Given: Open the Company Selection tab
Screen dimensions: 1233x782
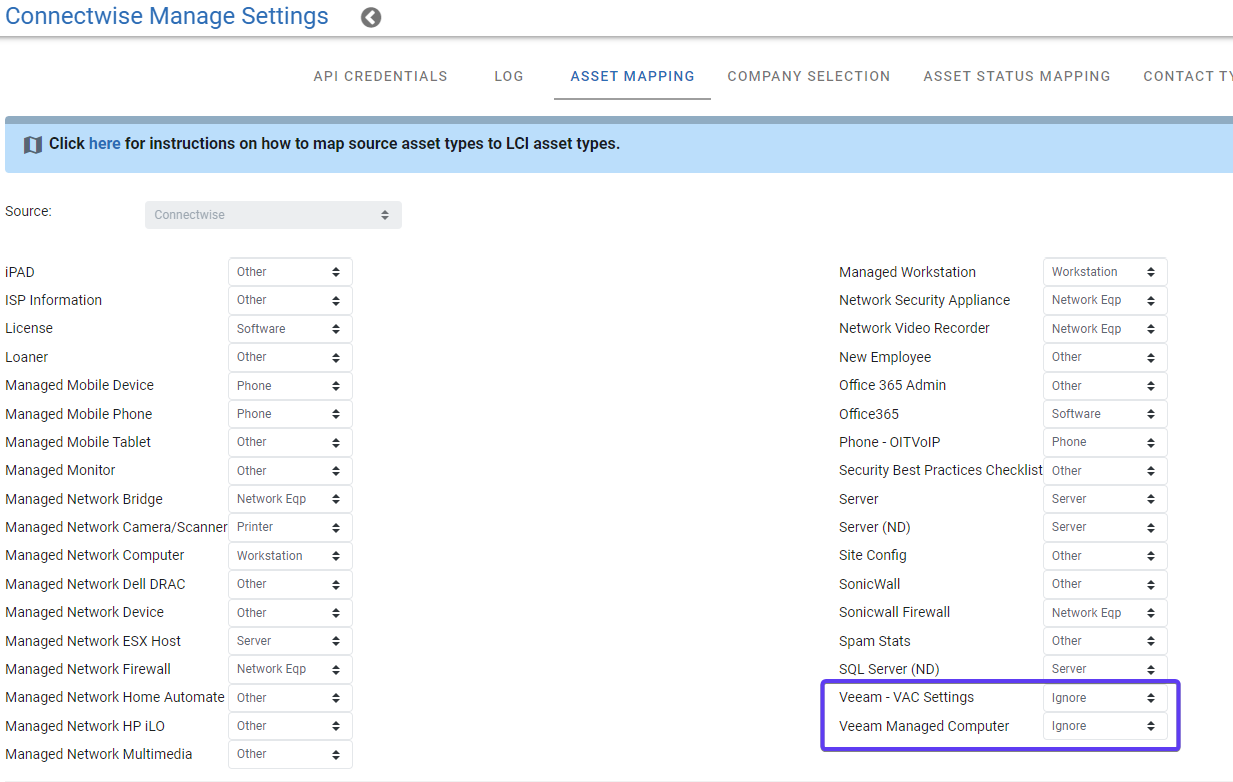Looking at the screenshot, I should pos(809,76).
